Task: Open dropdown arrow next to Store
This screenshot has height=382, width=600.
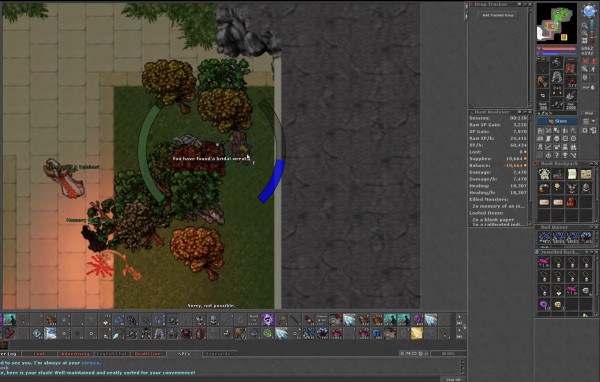Action: tap(593, 121)
